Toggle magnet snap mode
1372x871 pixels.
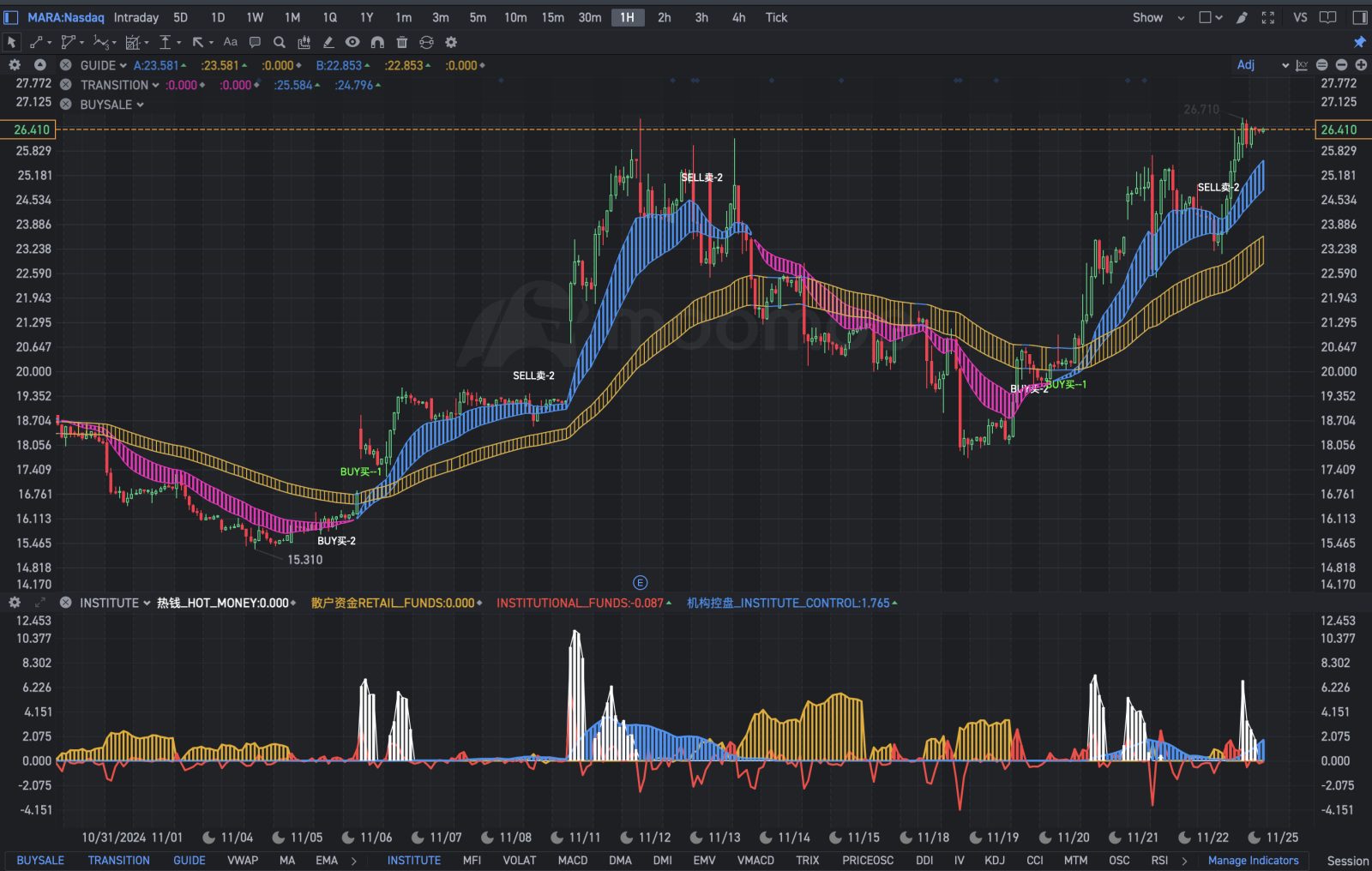[377, 42]
